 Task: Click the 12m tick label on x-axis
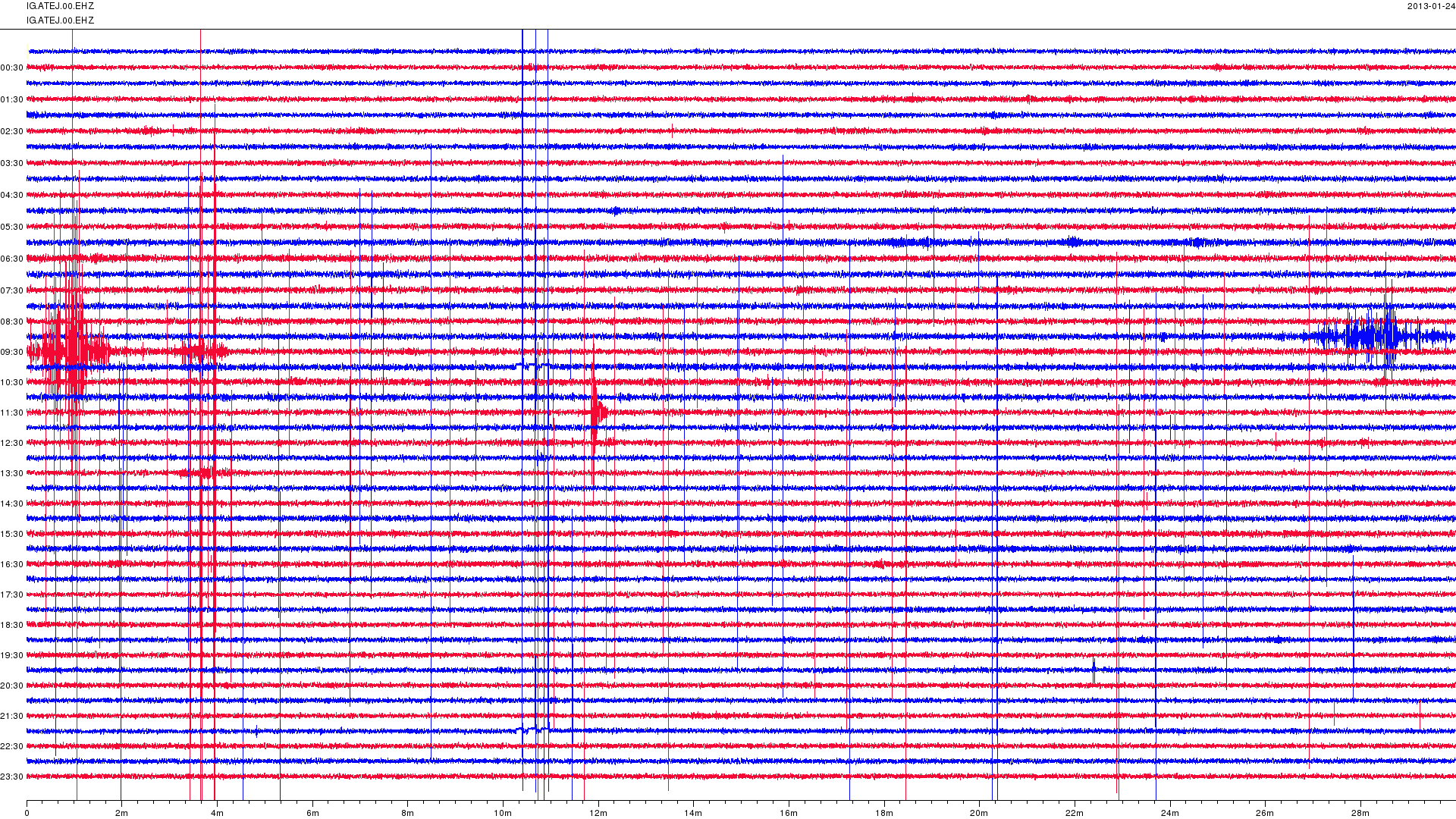point(598,814)
